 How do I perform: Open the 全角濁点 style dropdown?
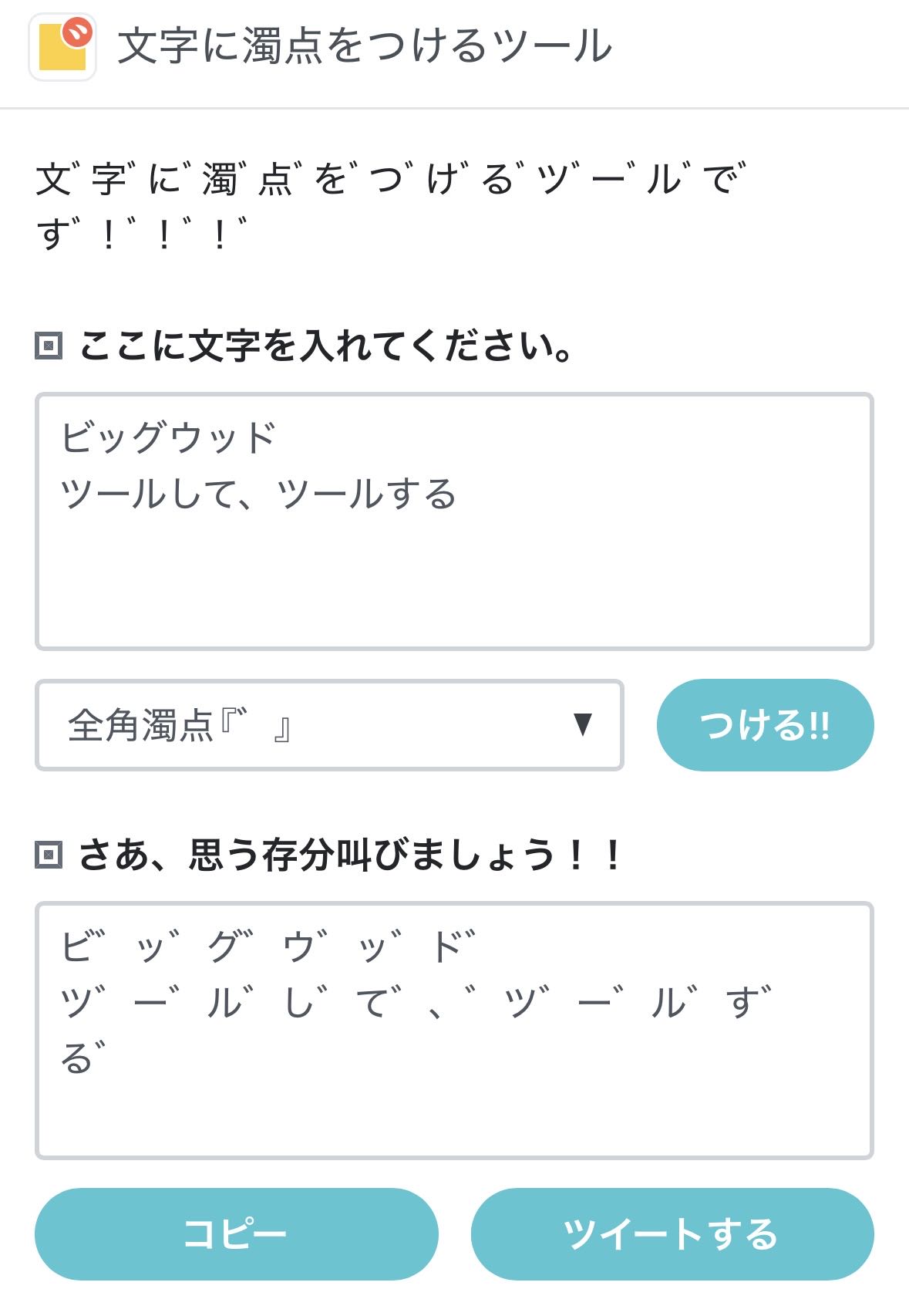click(328, 725)
